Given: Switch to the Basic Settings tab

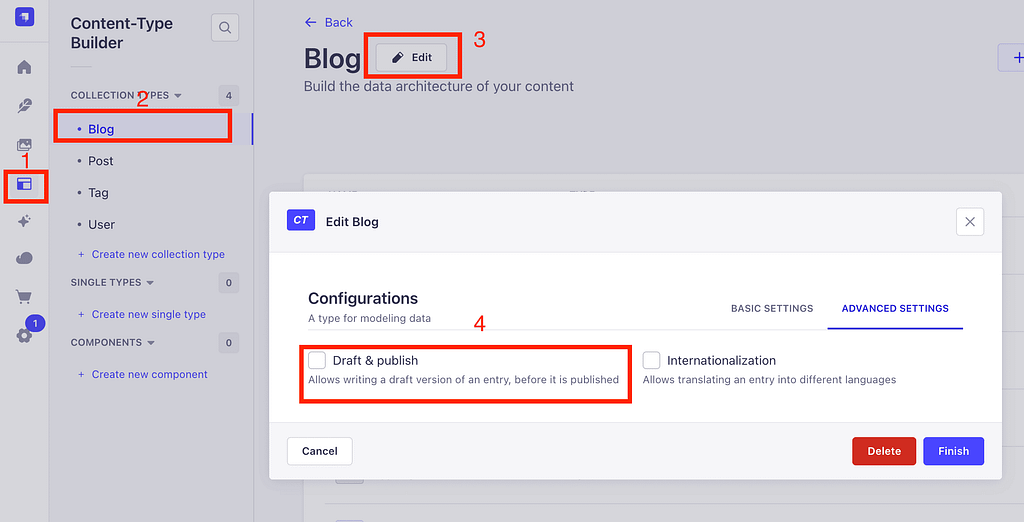Looking at the screenshot, I should tap(772, 308).
